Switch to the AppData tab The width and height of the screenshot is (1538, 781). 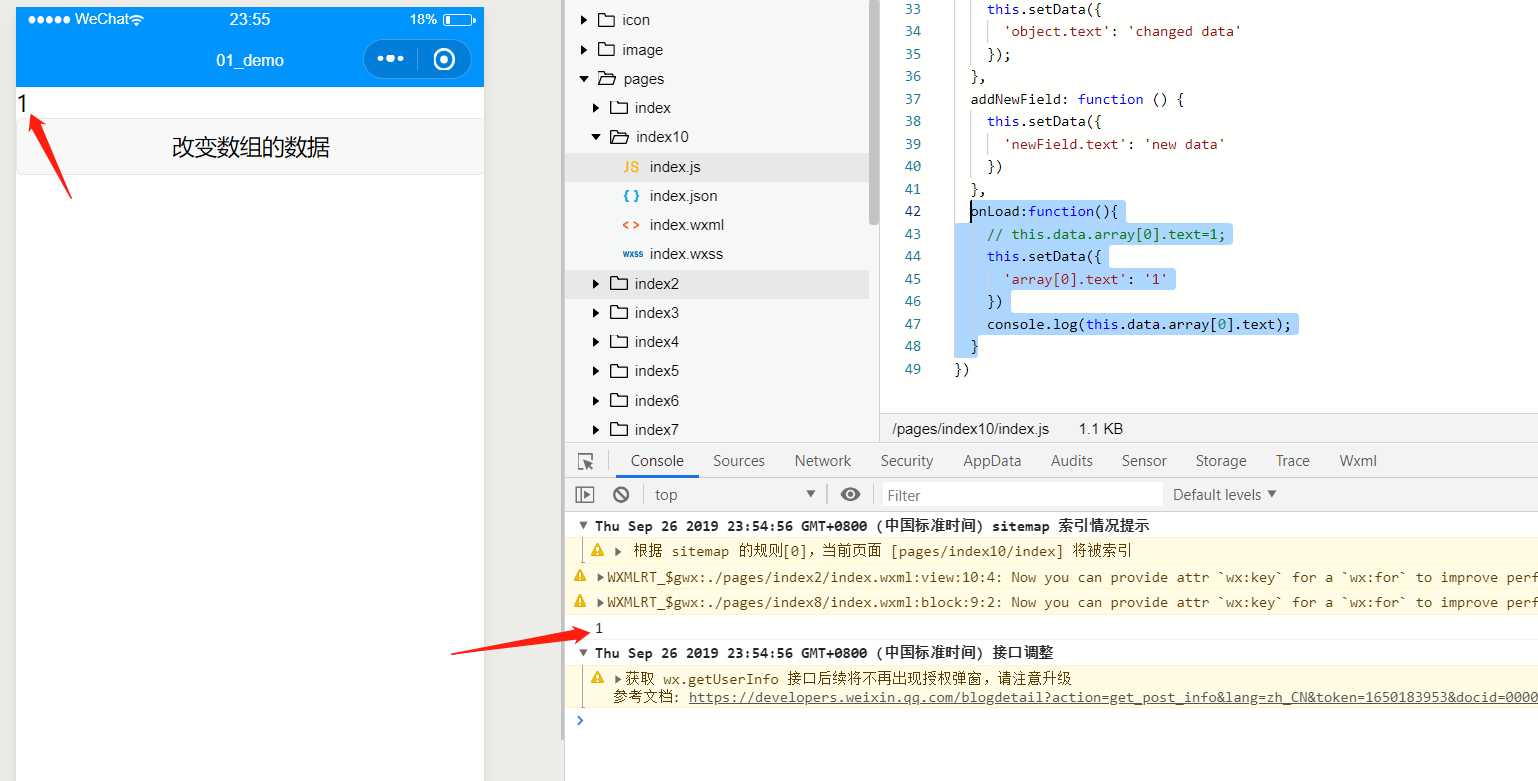992,461
